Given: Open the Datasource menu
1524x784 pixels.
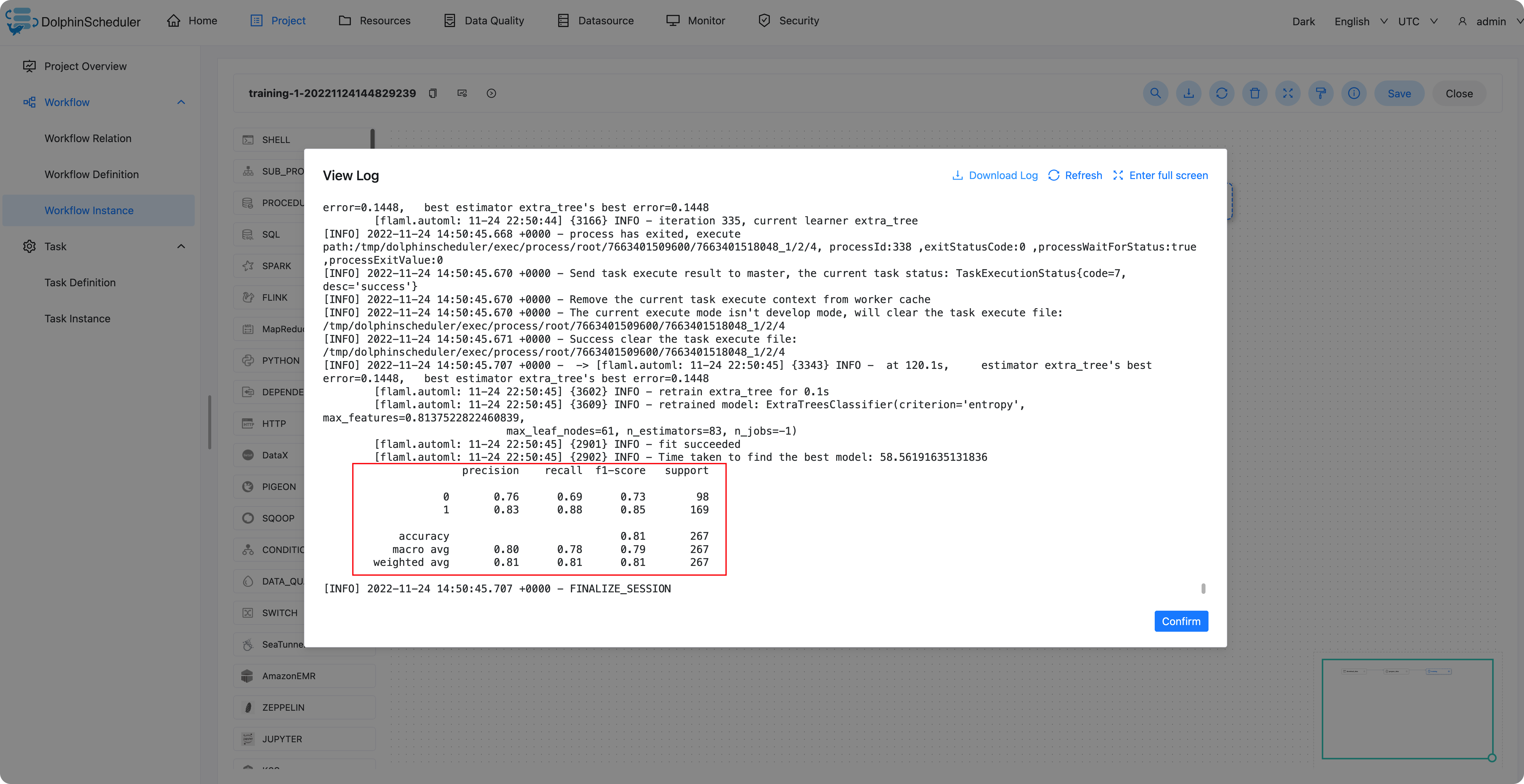Looking at the screenshot, I should [595, 21].
